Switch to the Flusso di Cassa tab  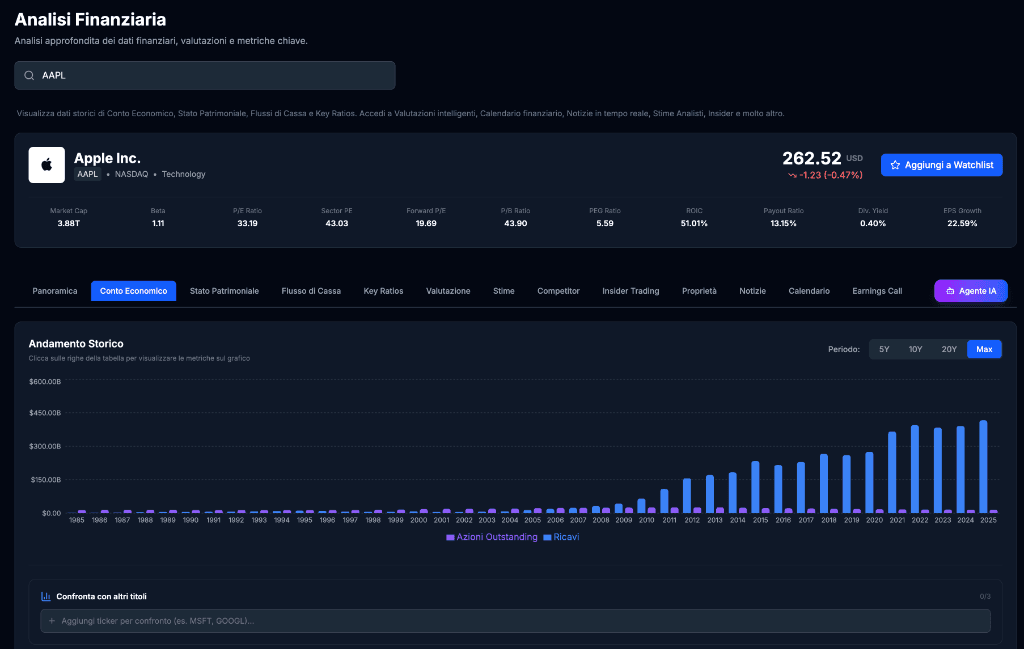(311, 291)
